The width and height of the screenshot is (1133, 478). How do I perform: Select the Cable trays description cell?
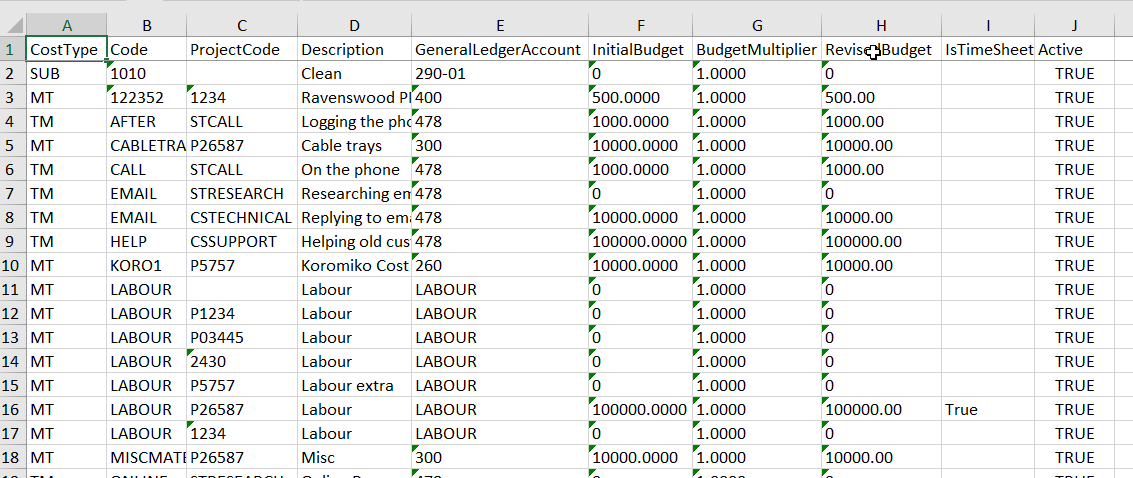click(x=355, y=145)
